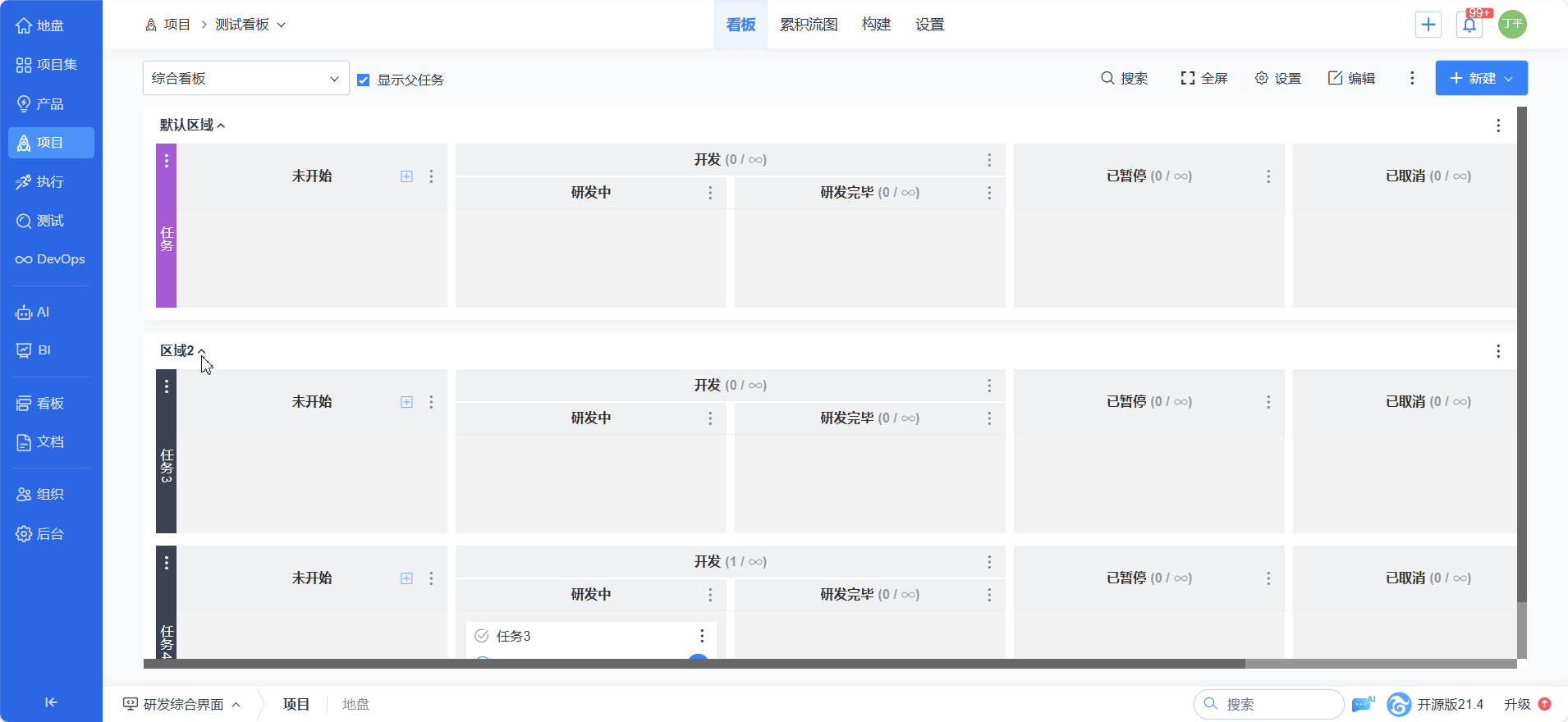1568x722 pixels.
Task: Open the 综合看板 dropdown
Action: pos(246,78)
